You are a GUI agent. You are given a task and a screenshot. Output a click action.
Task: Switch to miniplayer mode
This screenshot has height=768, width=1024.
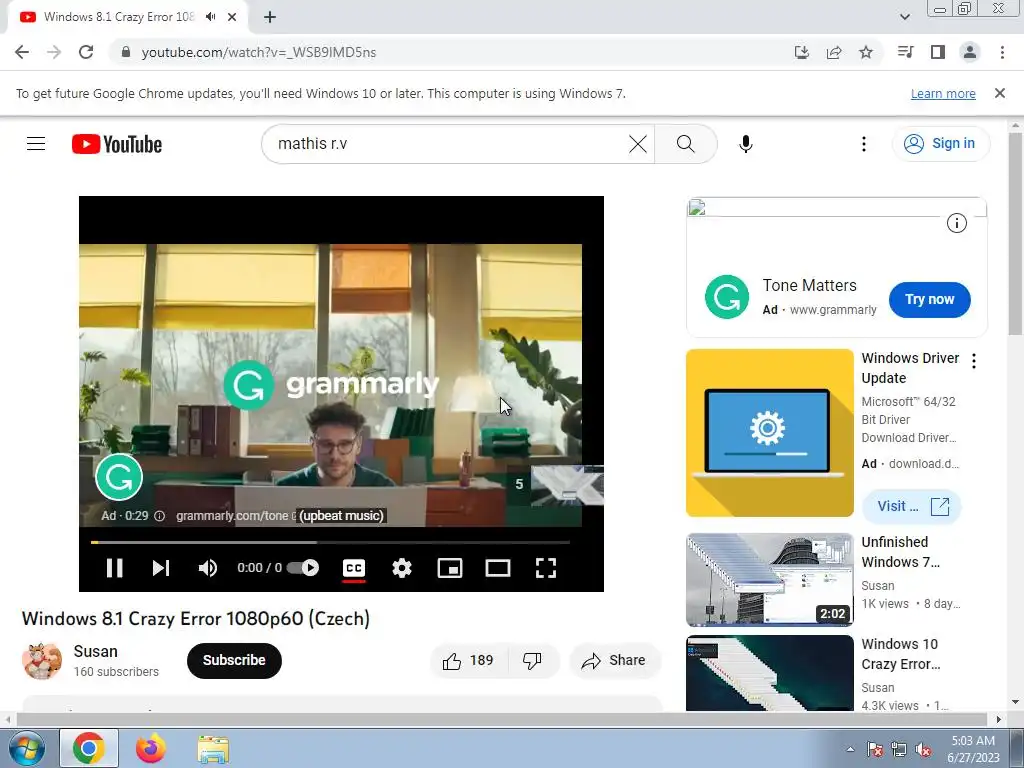point(450,568)
